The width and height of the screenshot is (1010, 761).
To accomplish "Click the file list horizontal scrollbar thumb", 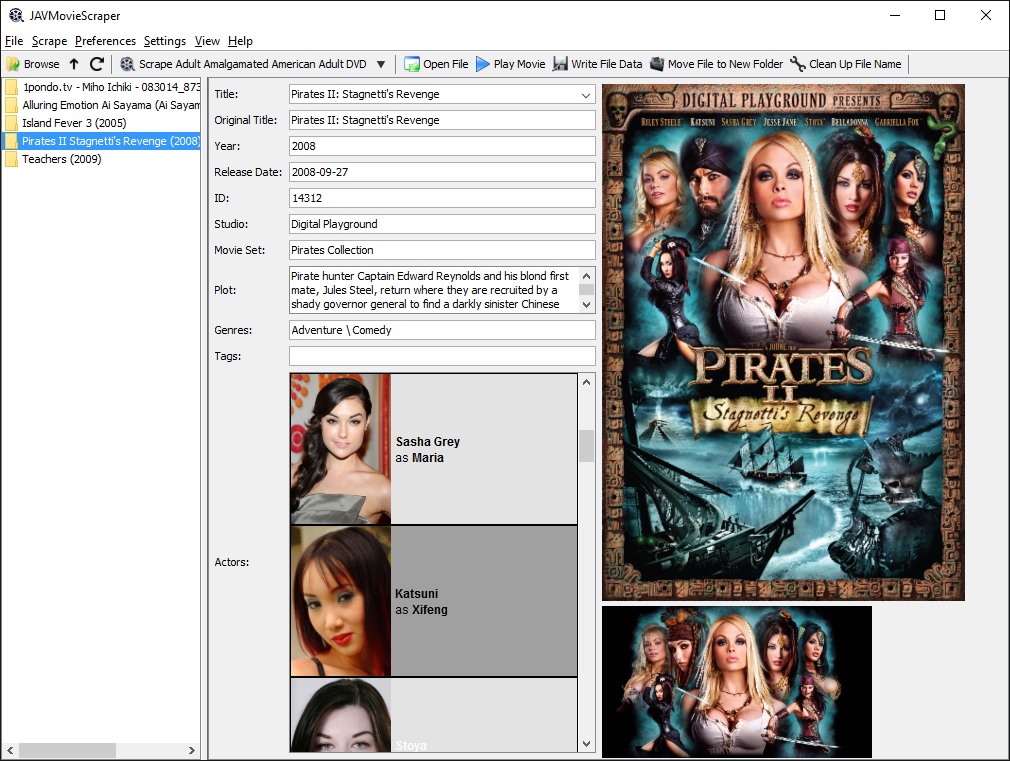I will coord(67,750).
